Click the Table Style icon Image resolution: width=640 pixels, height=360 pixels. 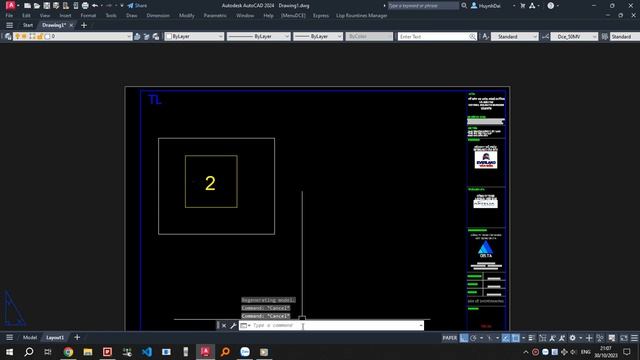[605, 36]
